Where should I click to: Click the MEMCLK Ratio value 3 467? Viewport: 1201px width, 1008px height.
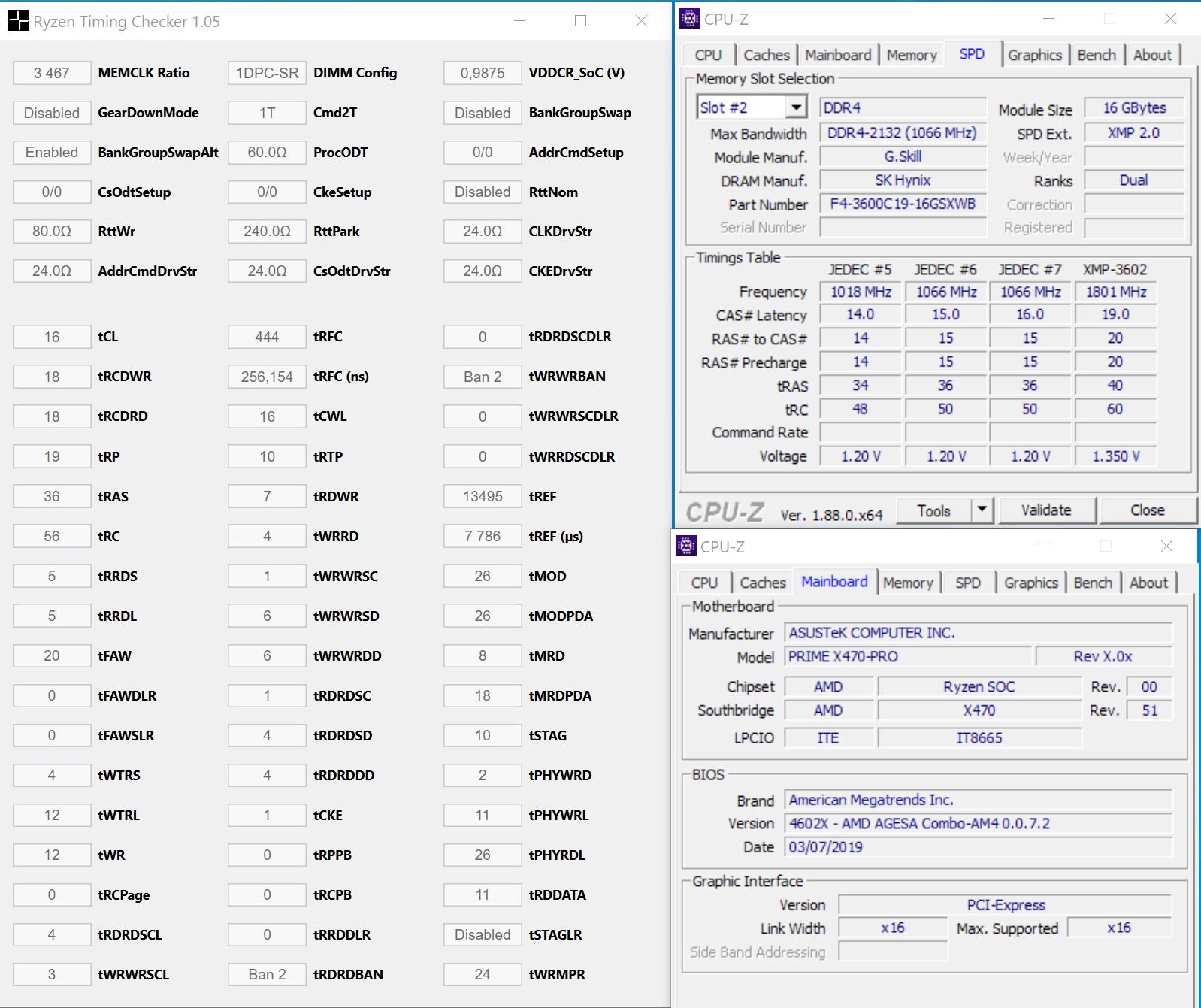(52, 73)
